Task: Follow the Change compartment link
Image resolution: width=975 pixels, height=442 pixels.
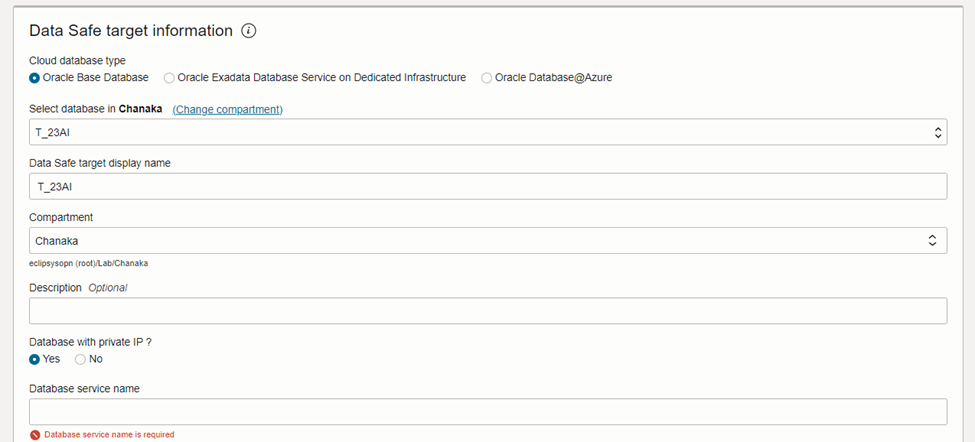Action: coord(227,109)
